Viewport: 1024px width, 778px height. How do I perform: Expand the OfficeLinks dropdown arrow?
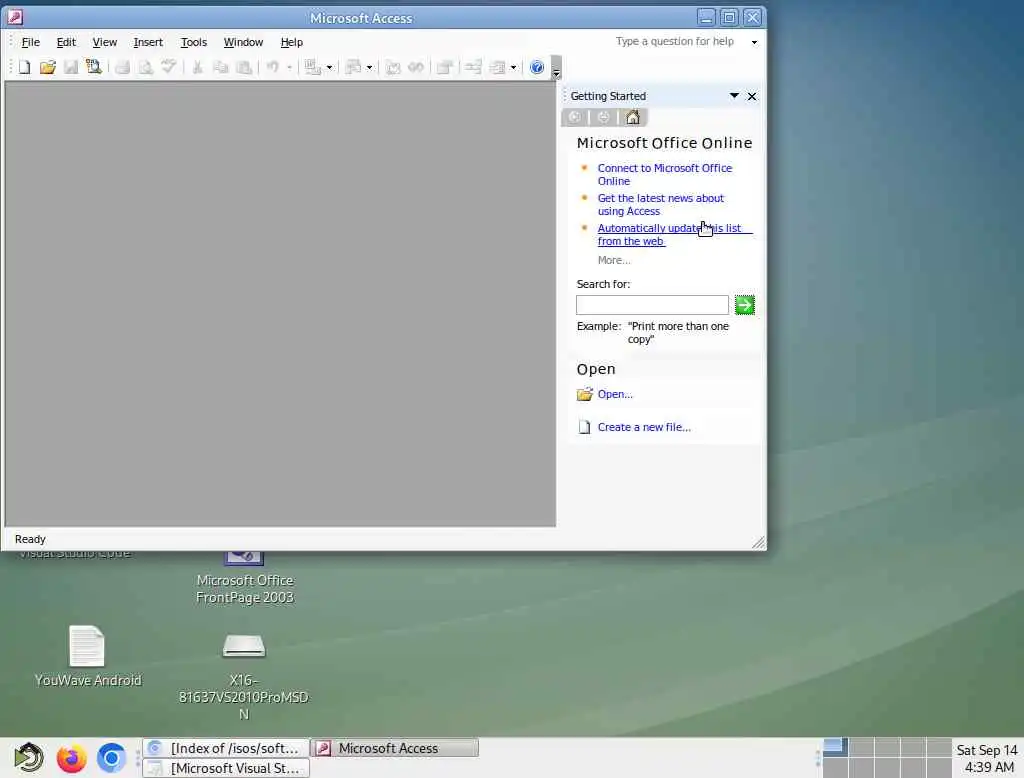[x=329, y=67]
